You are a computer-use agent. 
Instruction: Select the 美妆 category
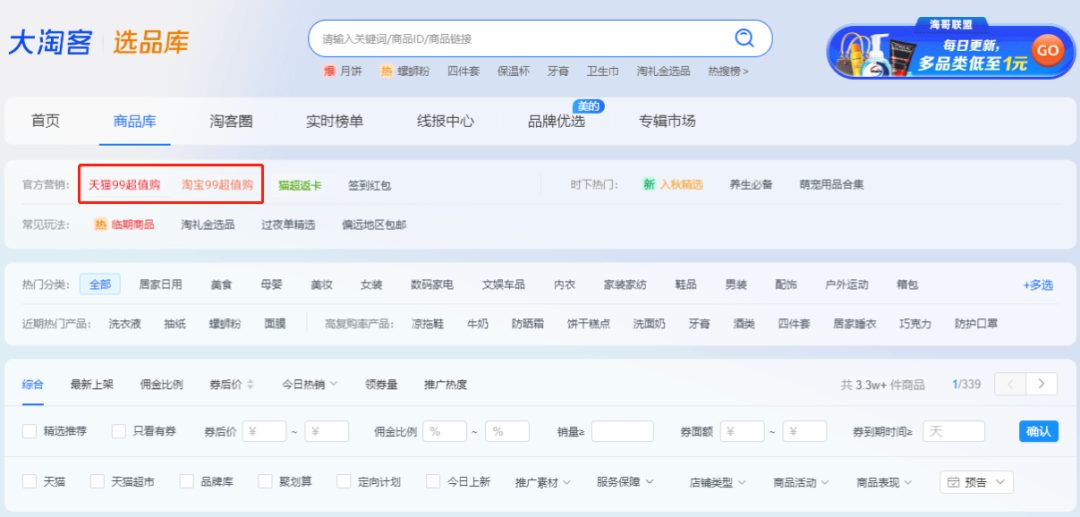322,284
